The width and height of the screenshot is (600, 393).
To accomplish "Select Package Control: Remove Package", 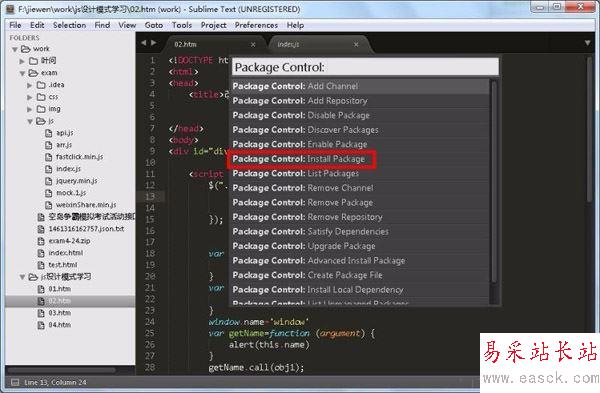I will (360, 202).
